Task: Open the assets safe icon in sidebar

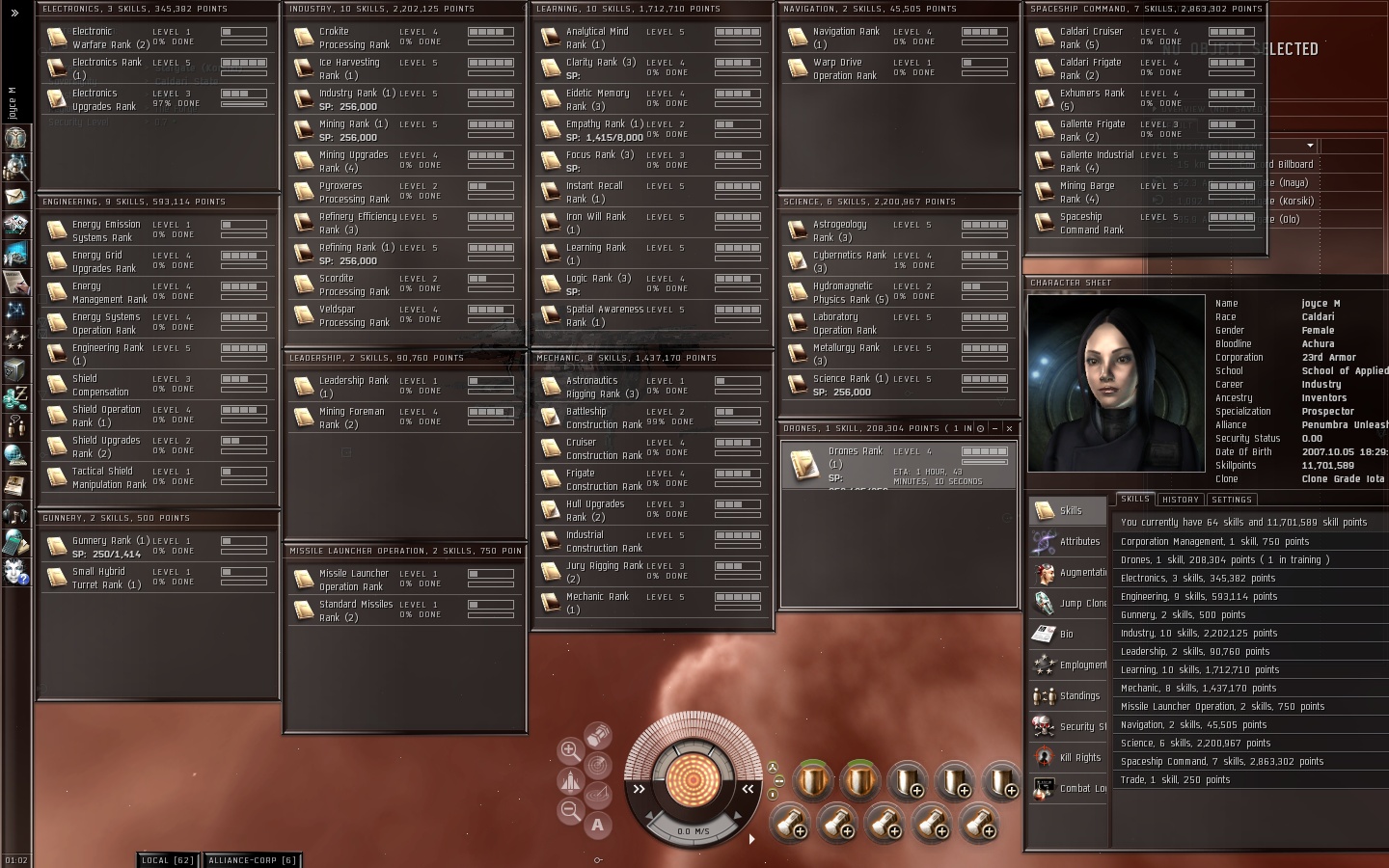Action: click(15, 368)
